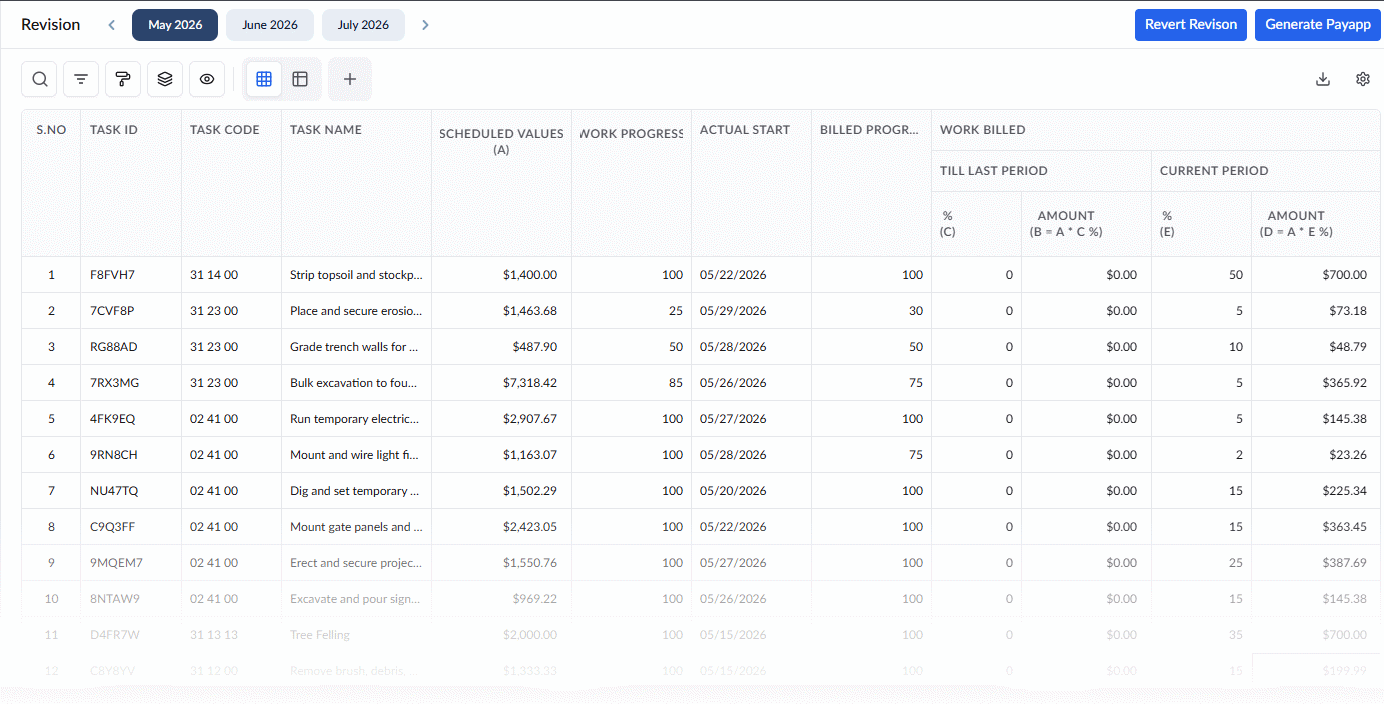Open the search tool icon
Image resolution: width=1384 pixels, height=704 pixels.
pyautogui.click(x=39, y=79)
